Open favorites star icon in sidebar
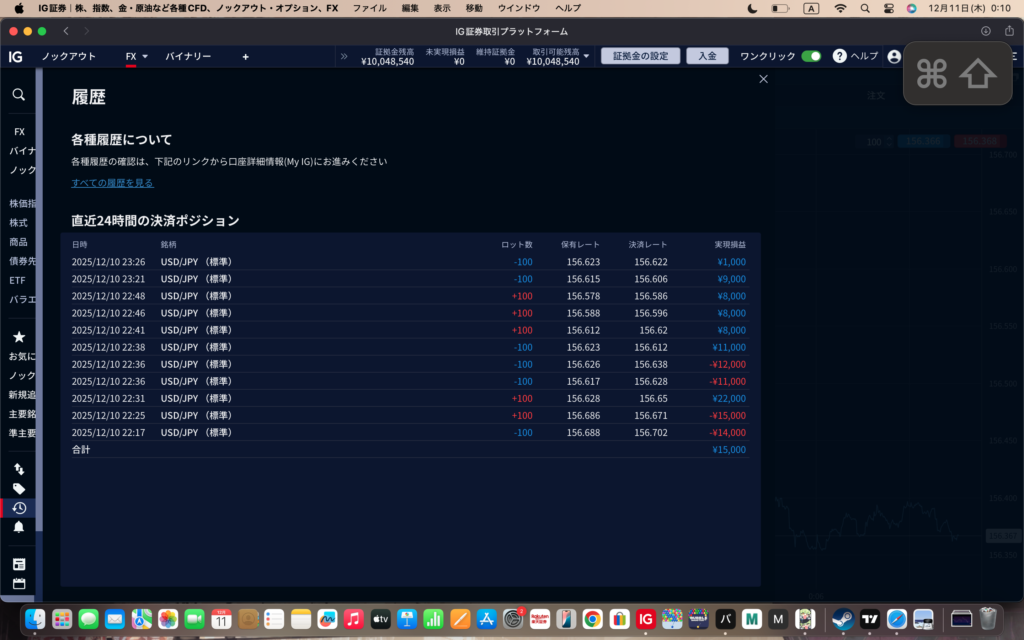This screenshot has height=640, width=1024. (x=18, y=337)
